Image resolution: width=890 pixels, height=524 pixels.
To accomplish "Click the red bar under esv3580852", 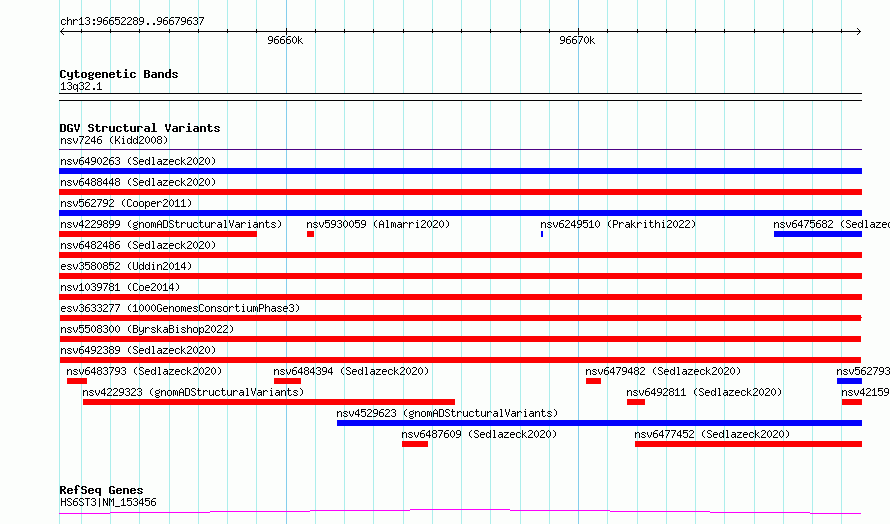I will (x=460, y=276).
